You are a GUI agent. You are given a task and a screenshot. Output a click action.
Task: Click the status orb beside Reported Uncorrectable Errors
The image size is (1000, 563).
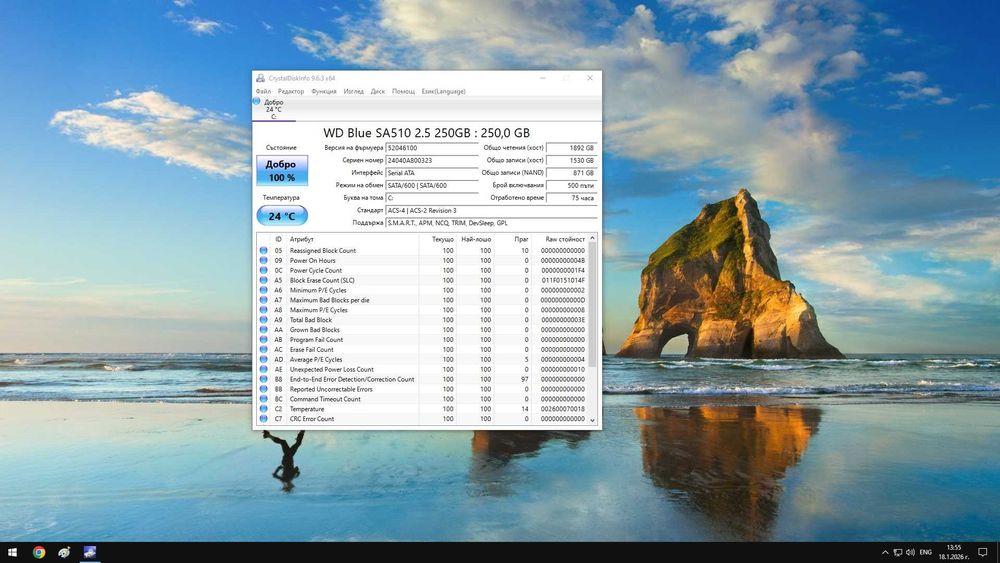click(x=263, y=389)
